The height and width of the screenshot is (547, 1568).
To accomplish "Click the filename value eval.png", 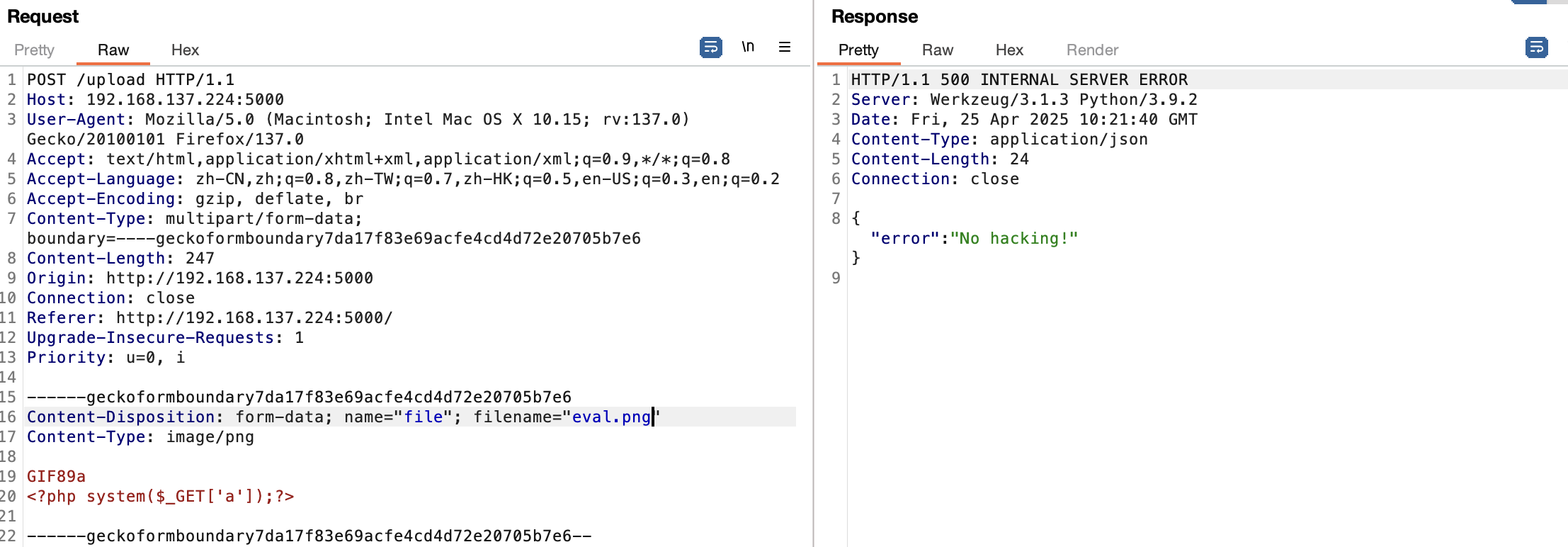I will point(611,417).
